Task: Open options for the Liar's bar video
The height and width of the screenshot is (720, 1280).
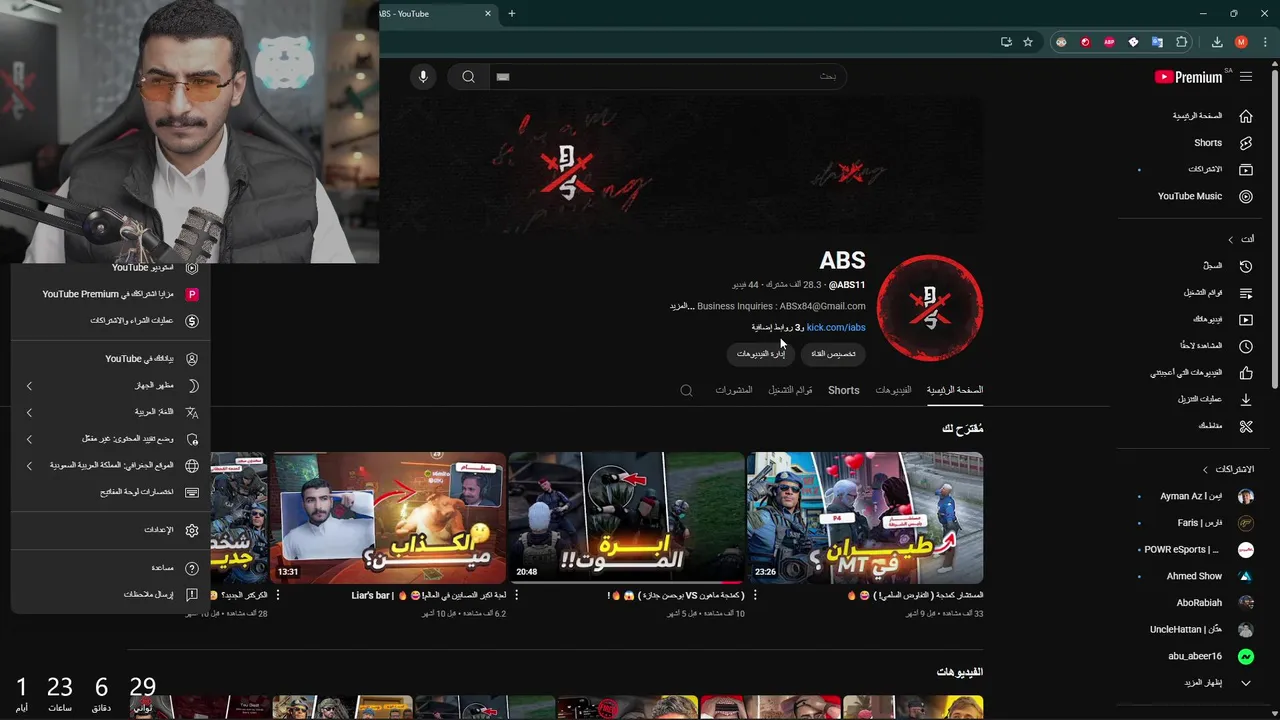Action: pyautogui.click(x=278, y=595)
